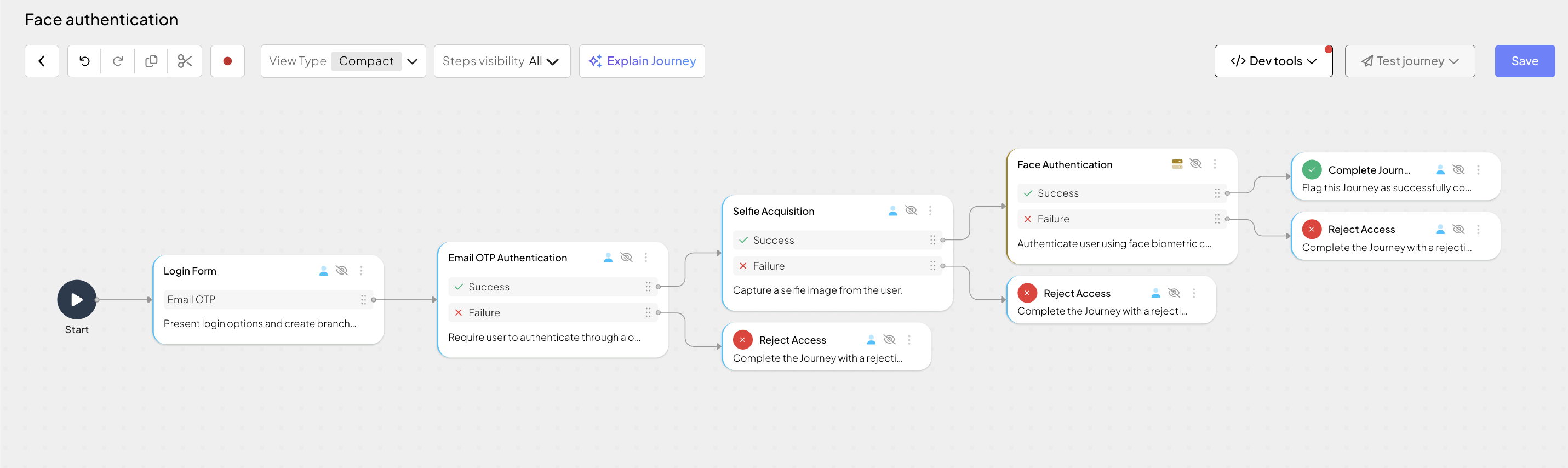Click drag handle on Email OTP Authentication Success row
This screenshot has width=1568, height=468.
(648, 287)
